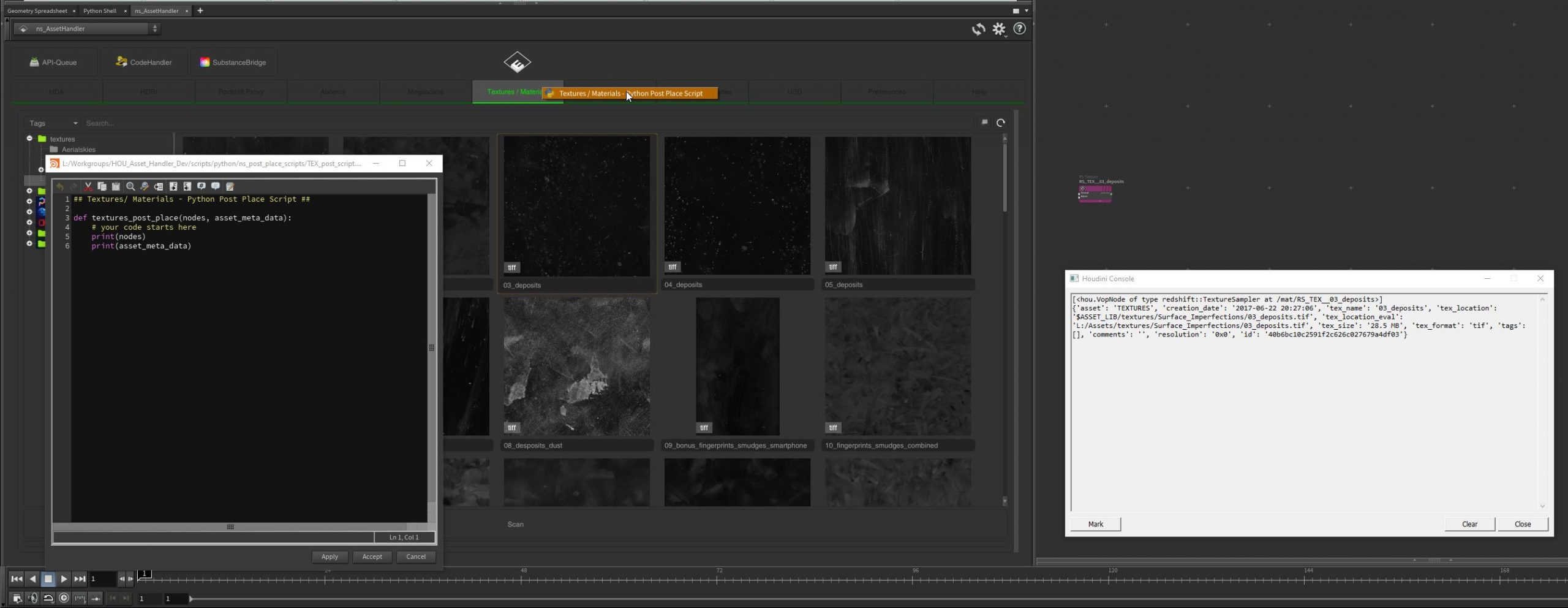Open the help question mark icon
The height and width of the screenshot is (608, 1568).
tap(1020, 29)
